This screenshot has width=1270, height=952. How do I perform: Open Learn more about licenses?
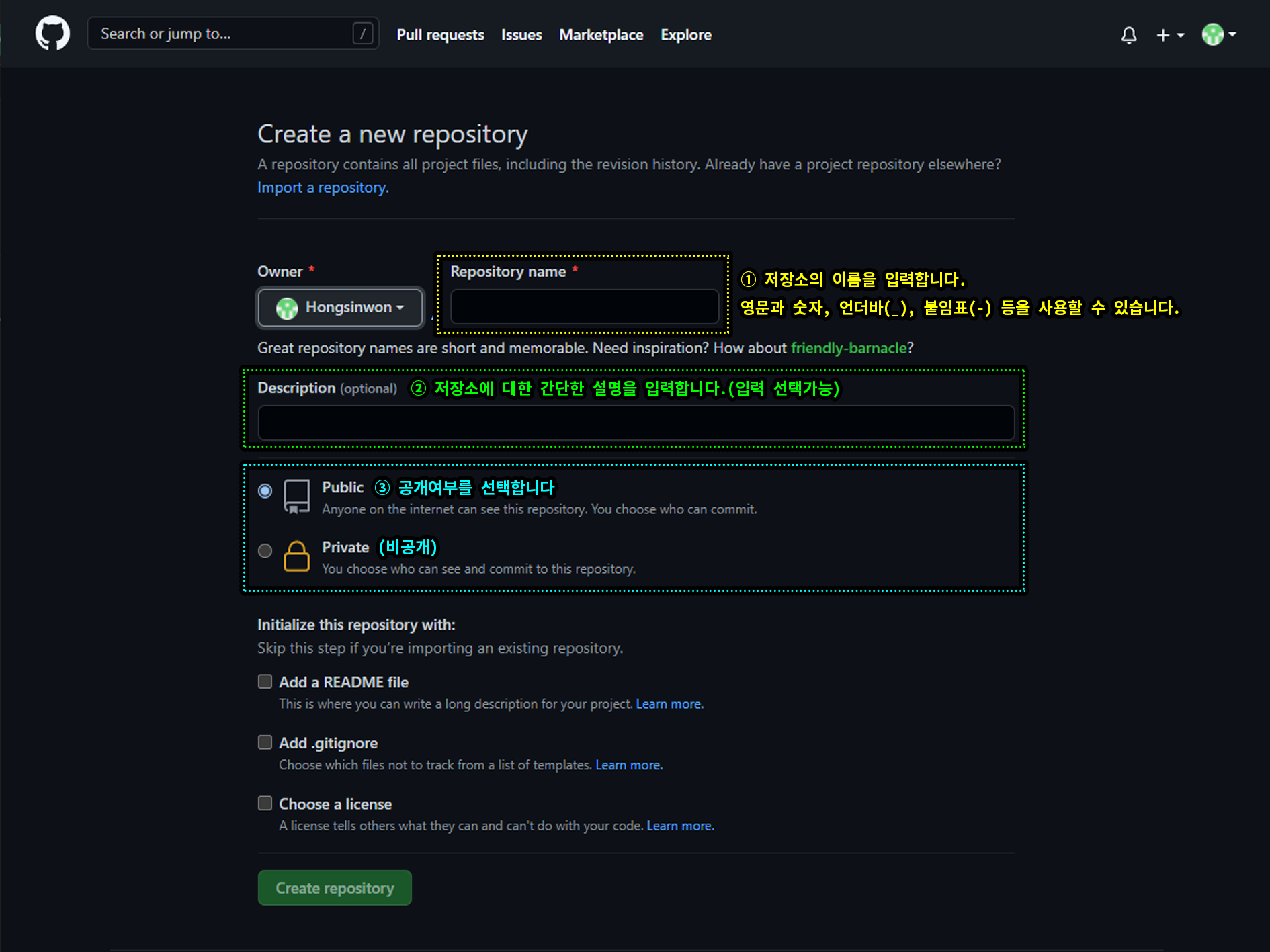pyautogui.click(x=680, y=826)
